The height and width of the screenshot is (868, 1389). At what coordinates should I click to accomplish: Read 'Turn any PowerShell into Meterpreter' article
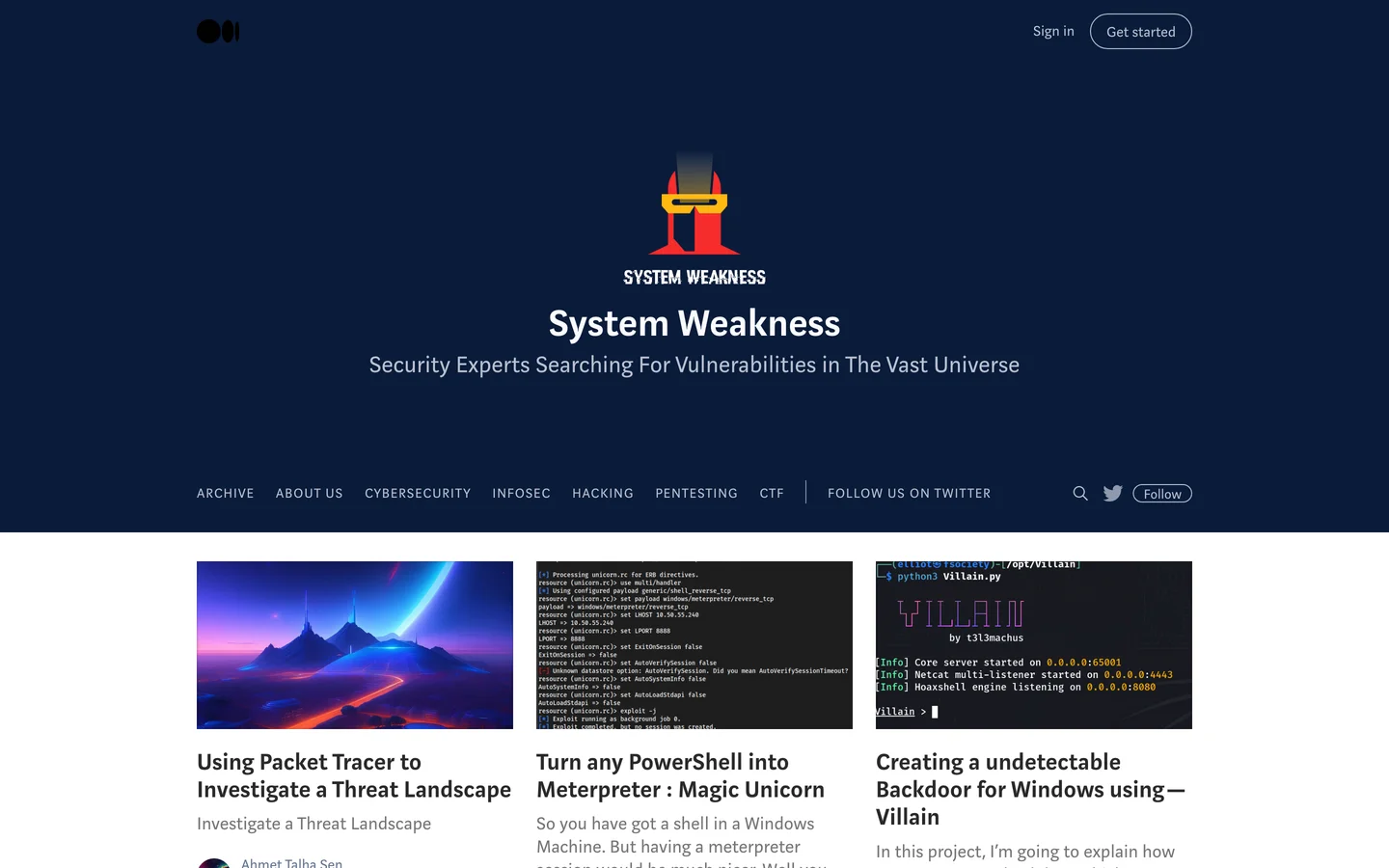(x=680, y=775)
